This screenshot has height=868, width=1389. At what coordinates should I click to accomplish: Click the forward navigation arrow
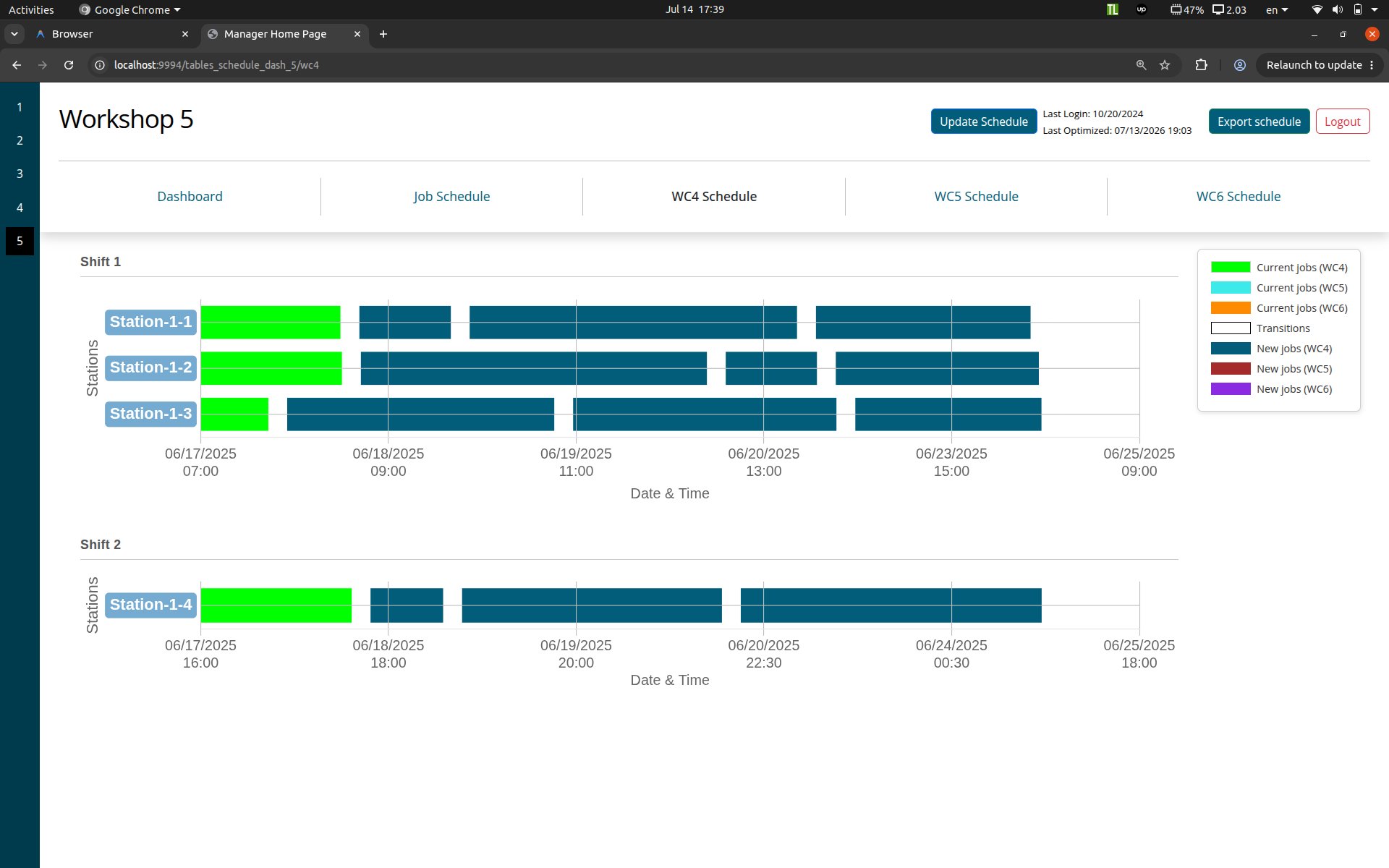click(x=43, y=65)
